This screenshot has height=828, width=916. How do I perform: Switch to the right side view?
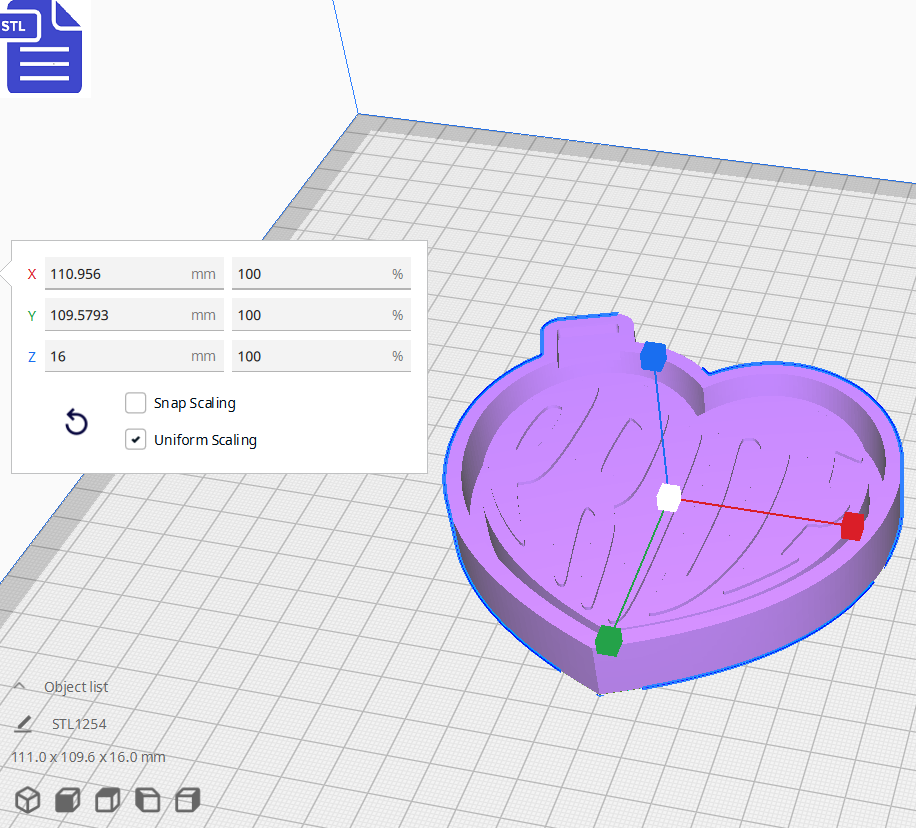(x=187, y=799)
